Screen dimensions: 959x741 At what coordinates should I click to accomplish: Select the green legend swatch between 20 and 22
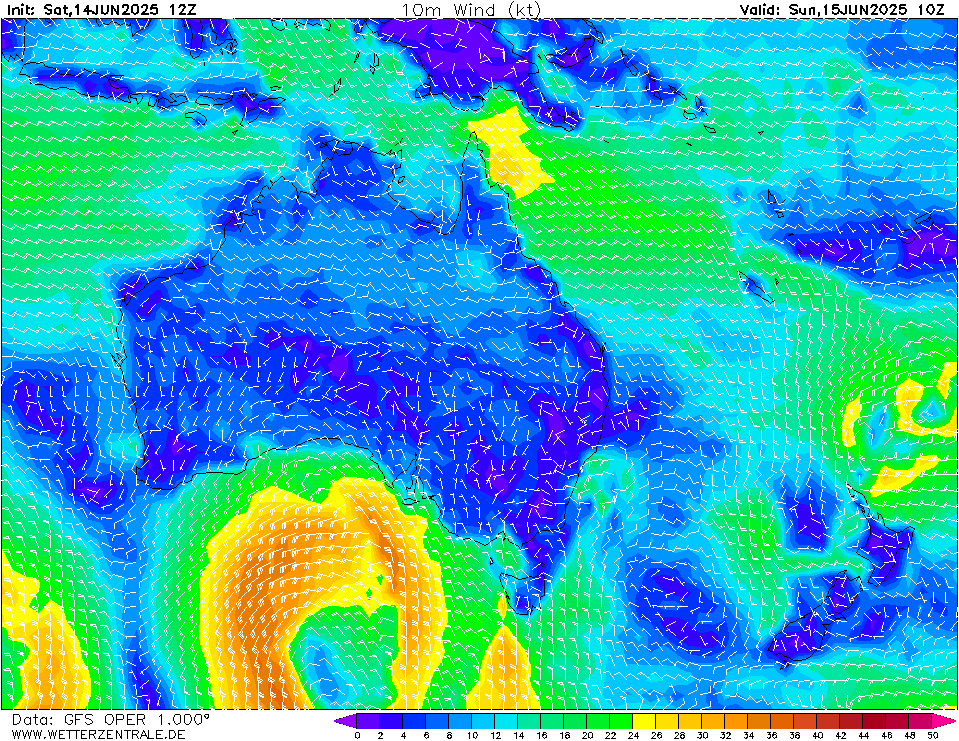(x=598, y=721)
